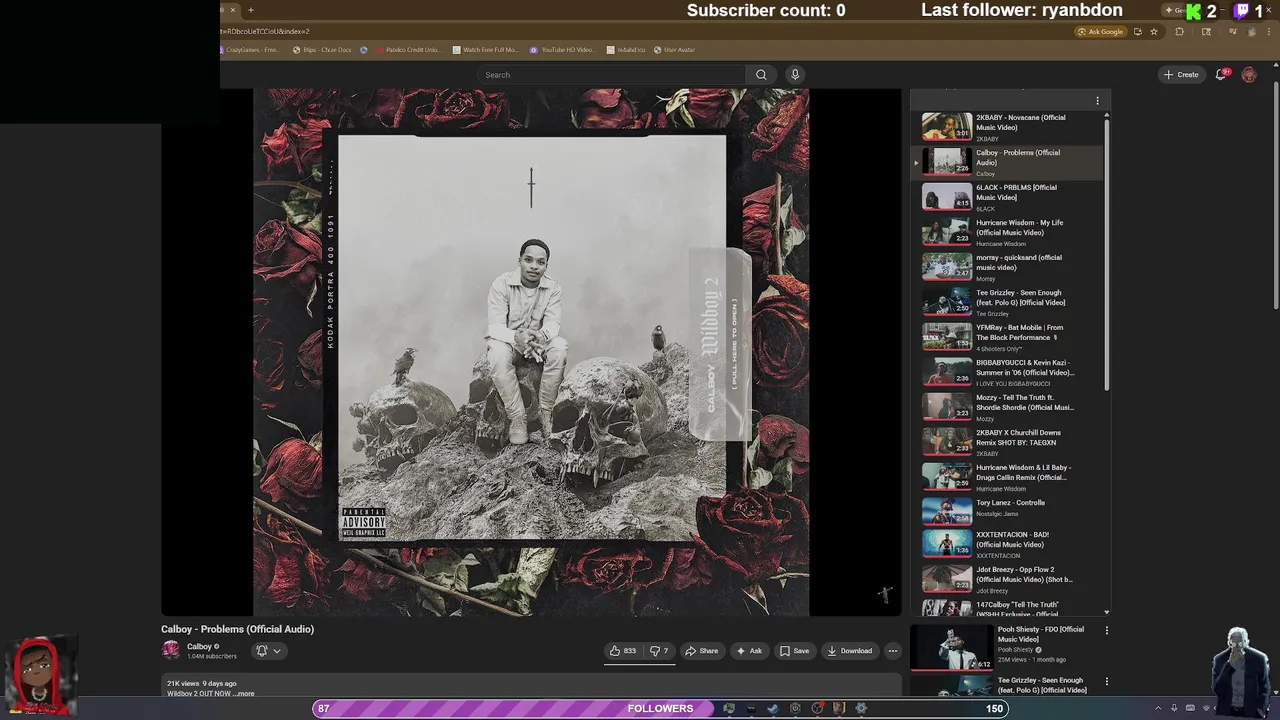This screenshot has width=1280, height=720.
Task: Activate voice search microphone icon
Action: click(x=795, y=75)
